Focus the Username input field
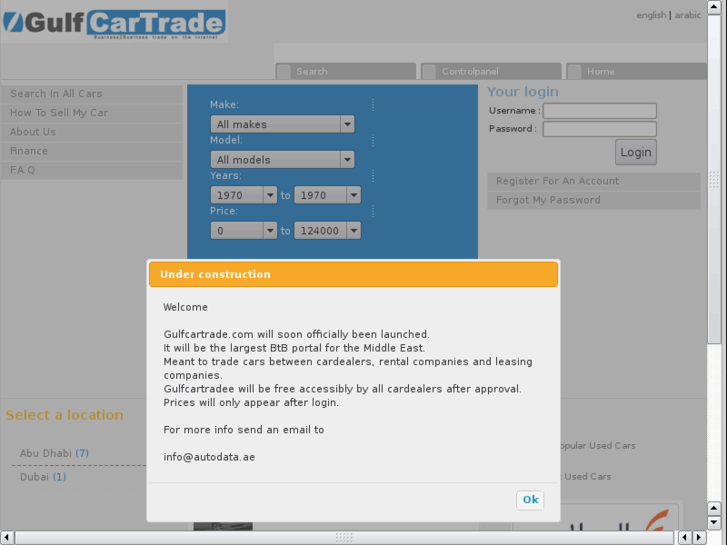The width and height of the screenshot is (727, 545). coord(599,111)
